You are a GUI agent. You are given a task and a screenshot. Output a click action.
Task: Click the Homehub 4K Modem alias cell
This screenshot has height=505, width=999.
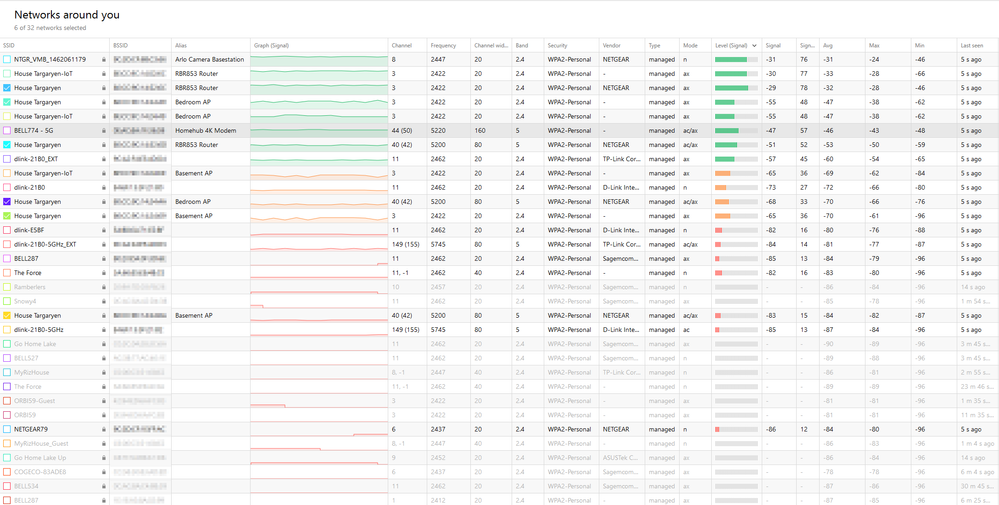[209, 131]
